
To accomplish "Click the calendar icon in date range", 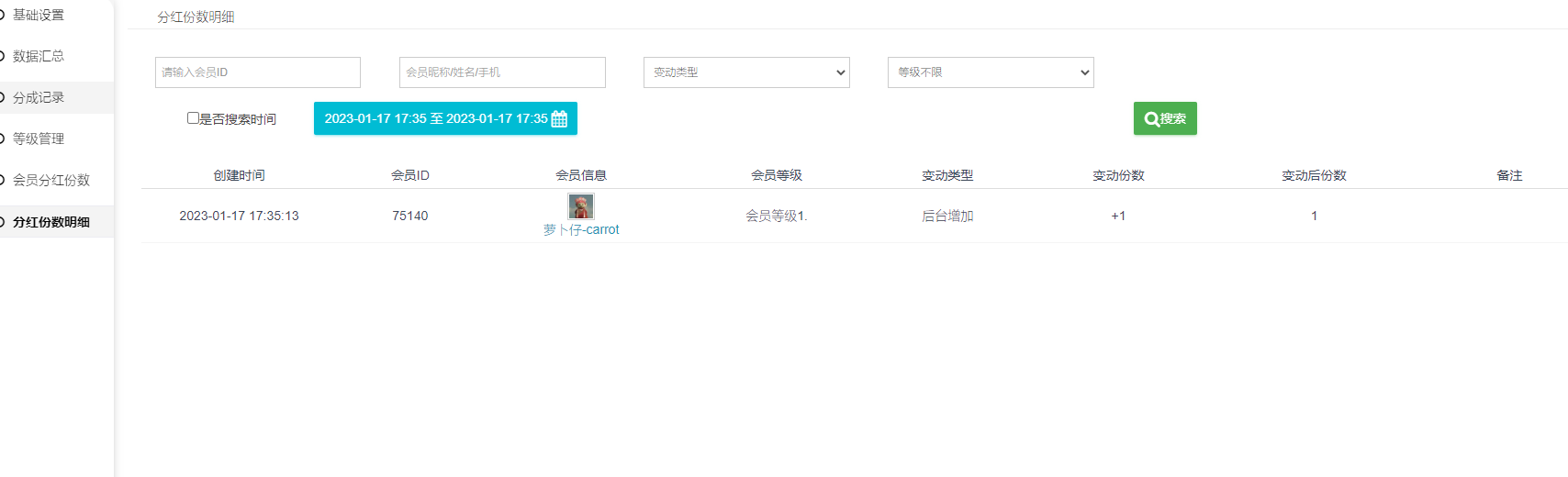I will (559, 119).
